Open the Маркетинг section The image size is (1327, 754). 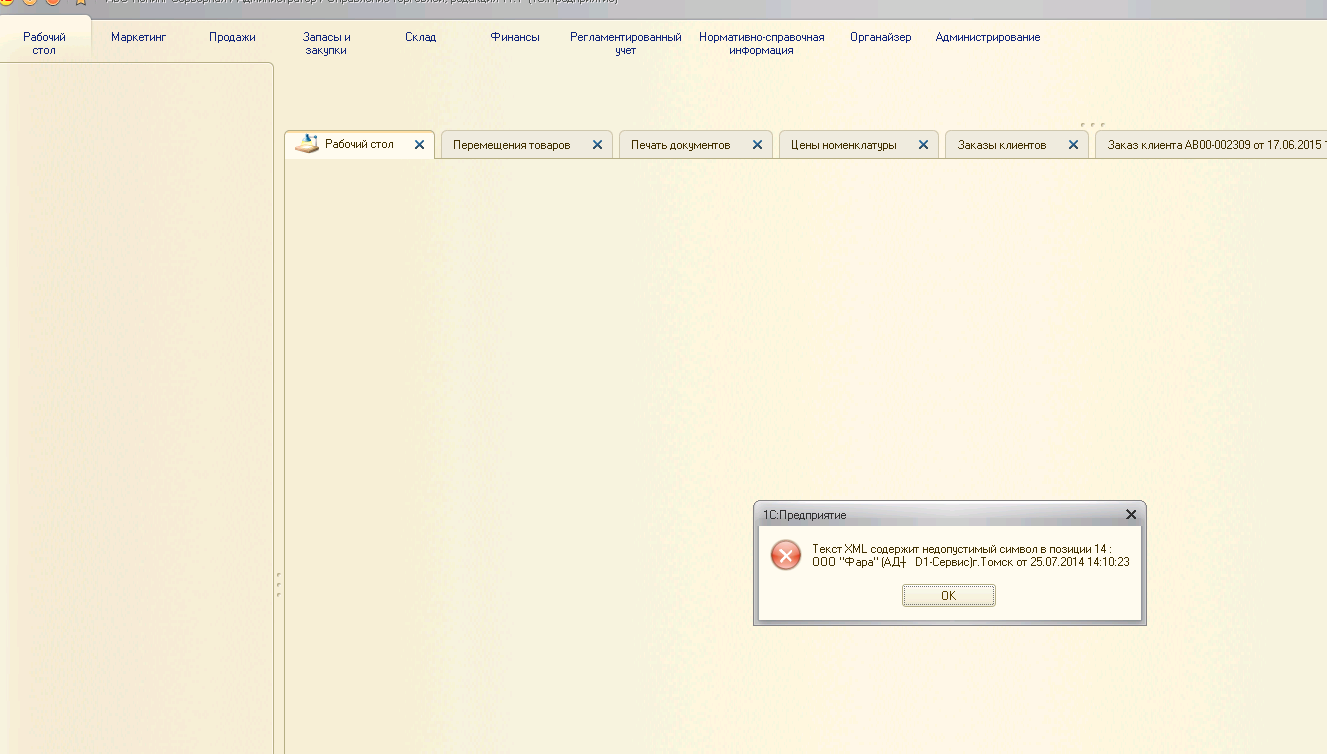tap(138, 37)
